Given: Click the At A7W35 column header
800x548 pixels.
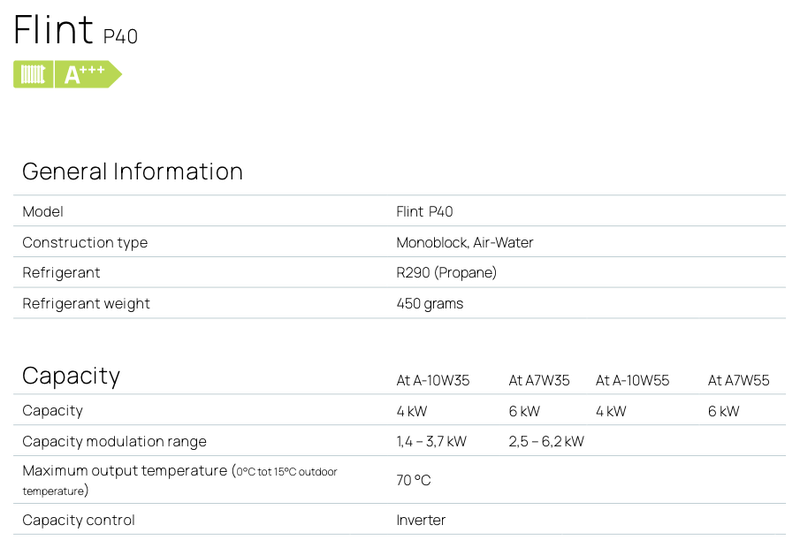Looking at the screenshot, I should (539, 380).
